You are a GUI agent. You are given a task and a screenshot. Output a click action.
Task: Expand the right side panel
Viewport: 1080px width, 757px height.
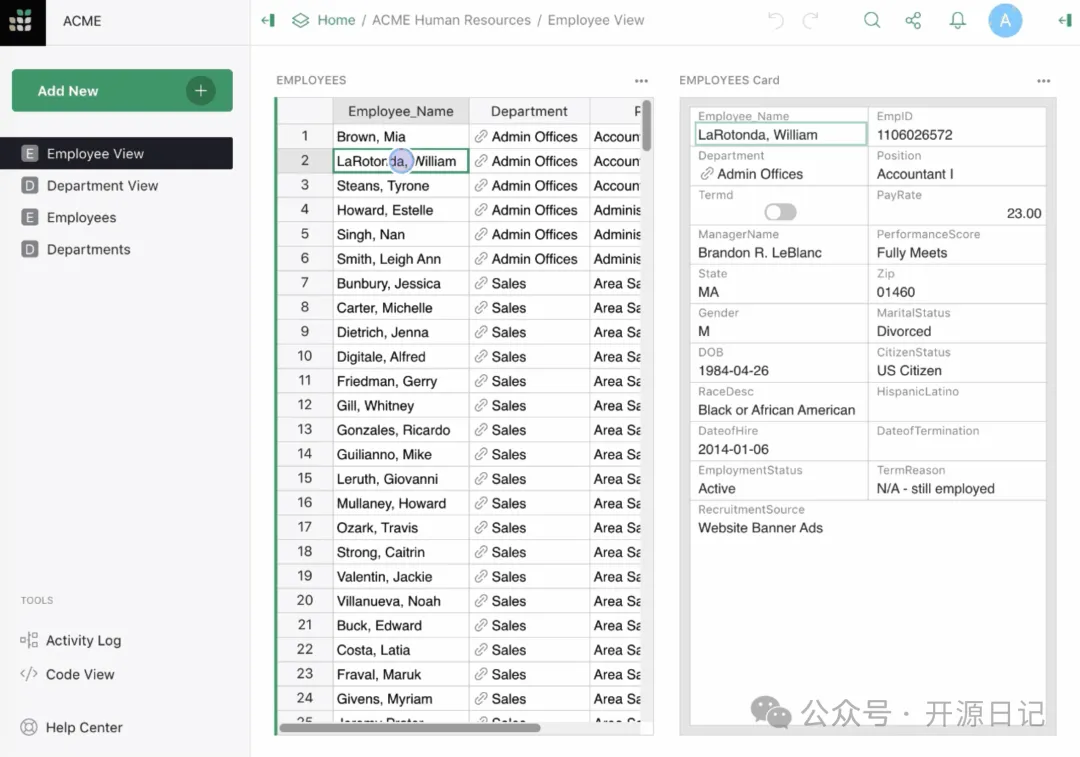(x=1065, y=20)
